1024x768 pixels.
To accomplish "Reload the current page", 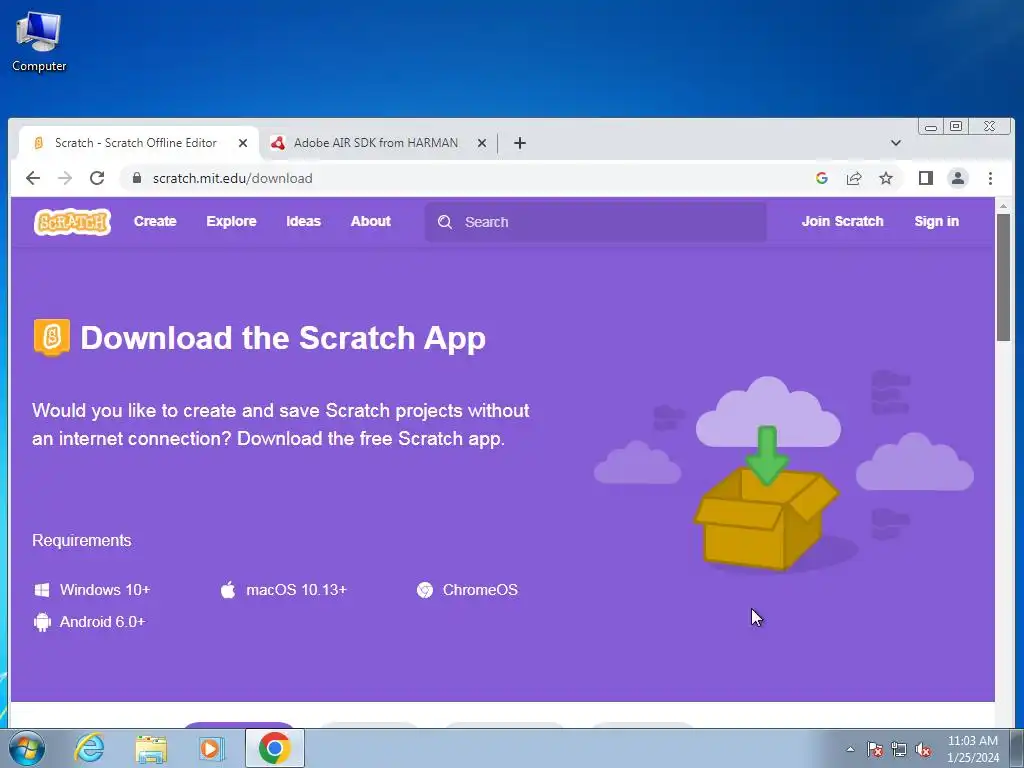I will point(97,178).
